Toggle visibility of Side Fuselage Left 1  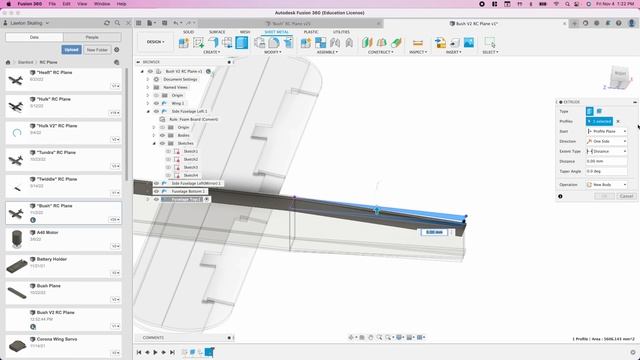(x=156, y=111)
